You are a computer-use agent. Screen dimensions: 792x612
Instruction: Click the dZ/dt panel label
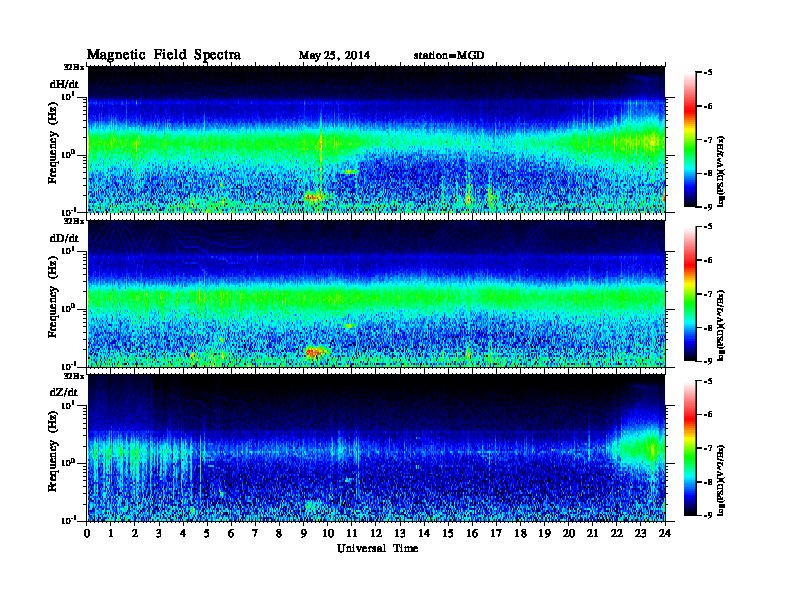64,392
